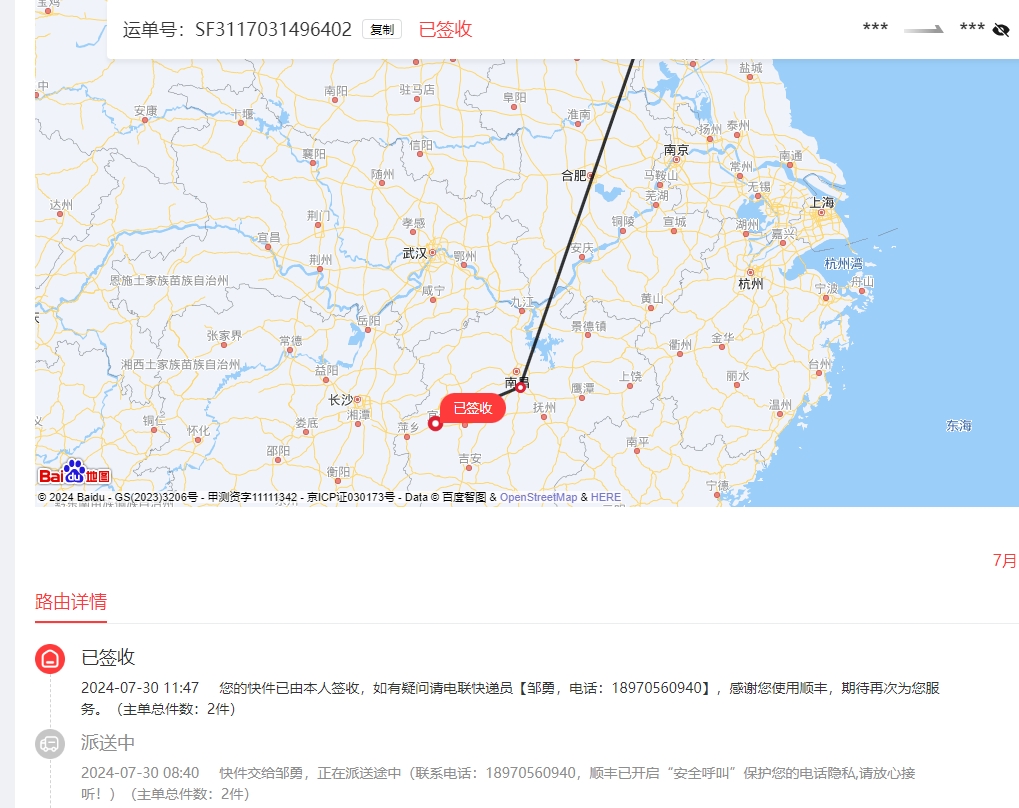Click the 衡阳 label on the map
The width and height of the screenshot is (1019, 808).
coord(338,471)
